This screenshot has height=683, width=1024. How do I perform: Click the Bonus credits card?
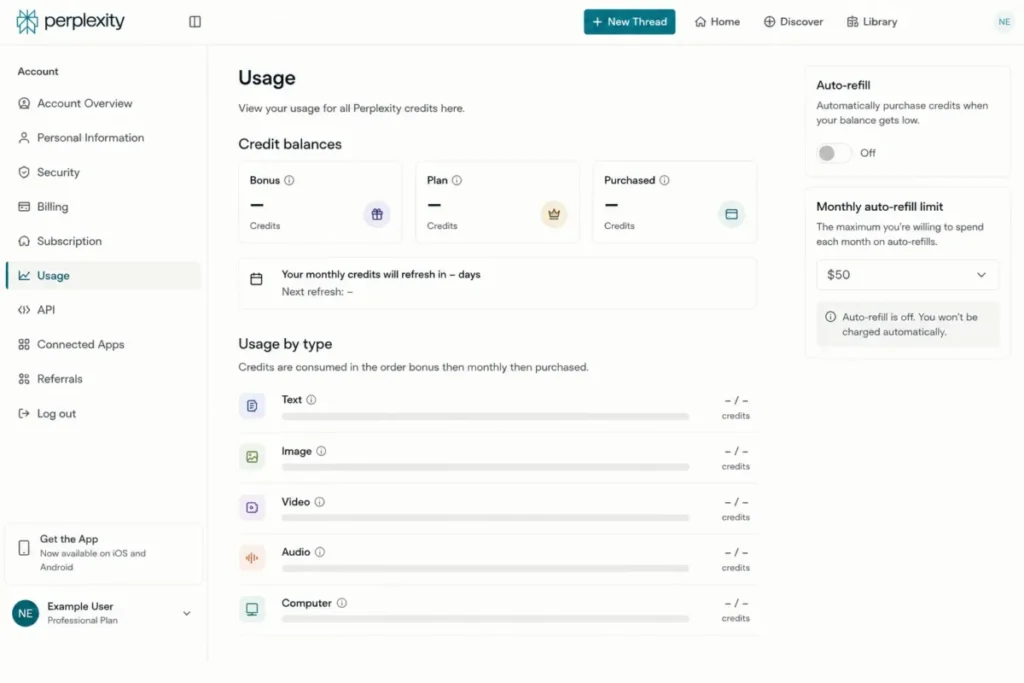click(x=320, y=202)
